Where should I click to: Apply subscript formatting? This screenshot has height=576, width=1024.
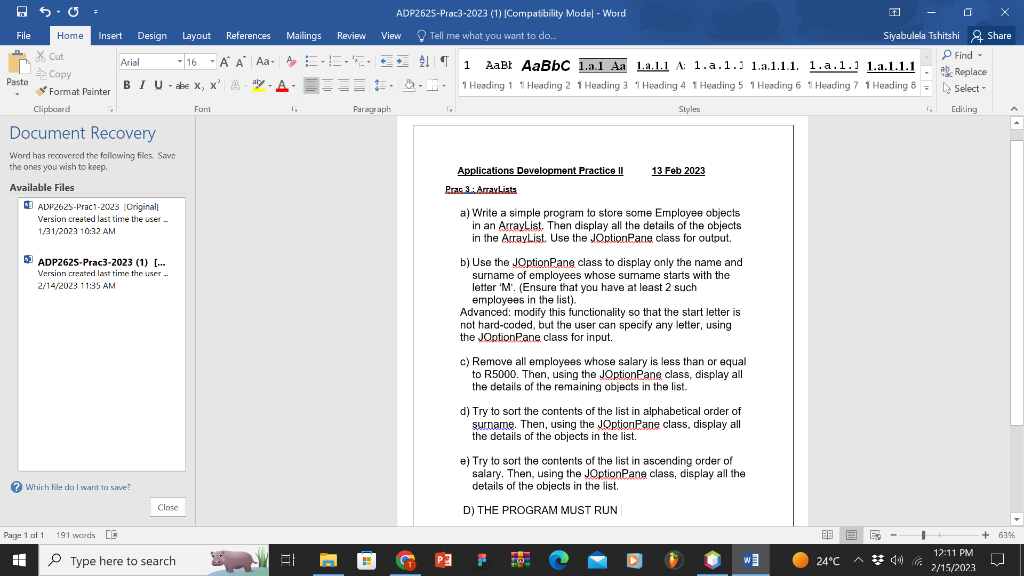click(198, 84)
